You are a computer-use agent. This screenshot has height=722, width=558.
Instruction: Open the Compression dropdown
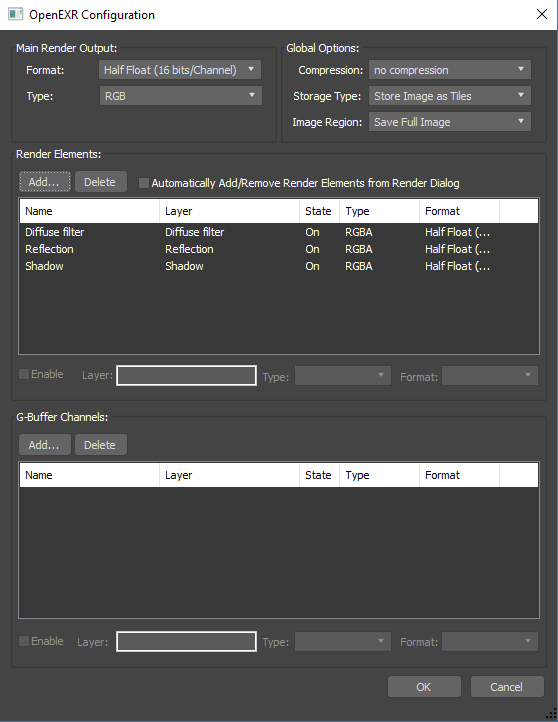(x=450, y=70)
